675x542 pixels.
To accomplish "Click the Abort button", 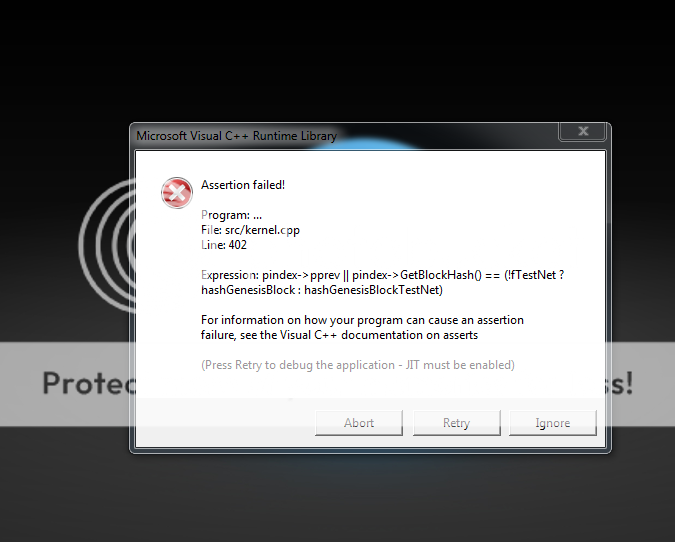I will (359, 423).
